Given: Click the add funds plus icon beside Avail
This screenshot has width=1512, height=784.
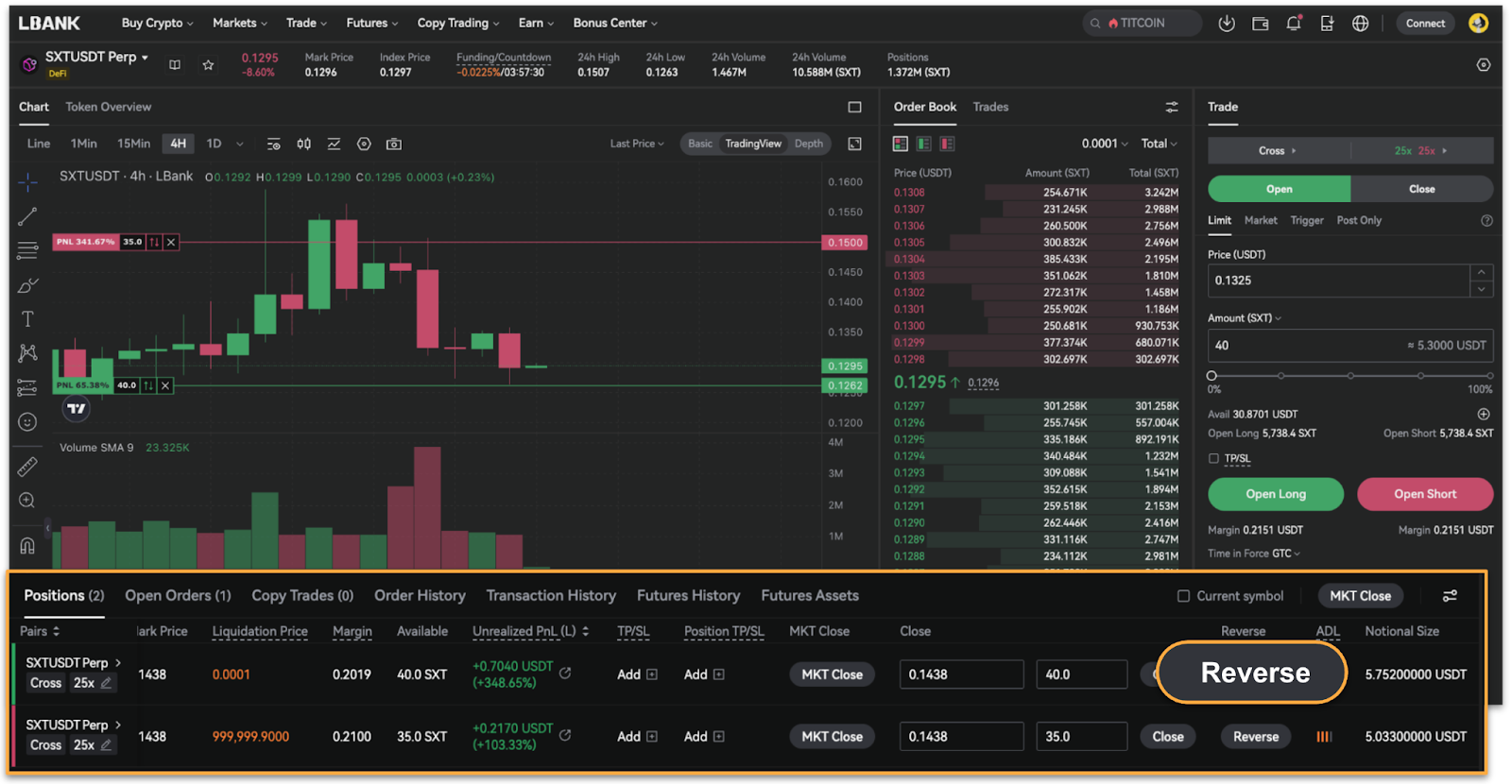Looking at the screenshot, I should coord(1484,414).
